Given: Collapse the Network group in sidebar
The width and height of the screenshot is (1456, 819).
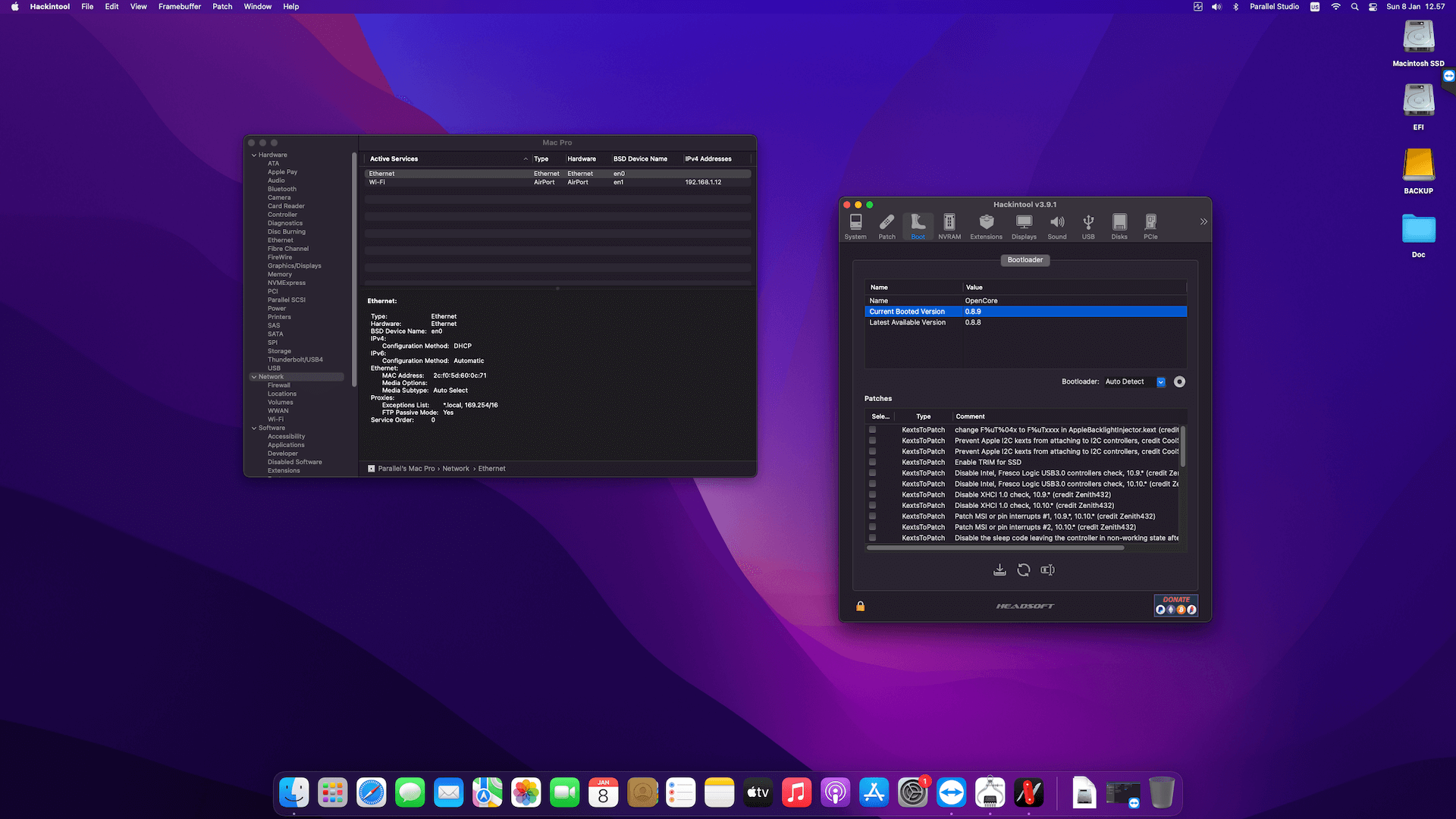Looking at the screenshot, I should 254,377.
